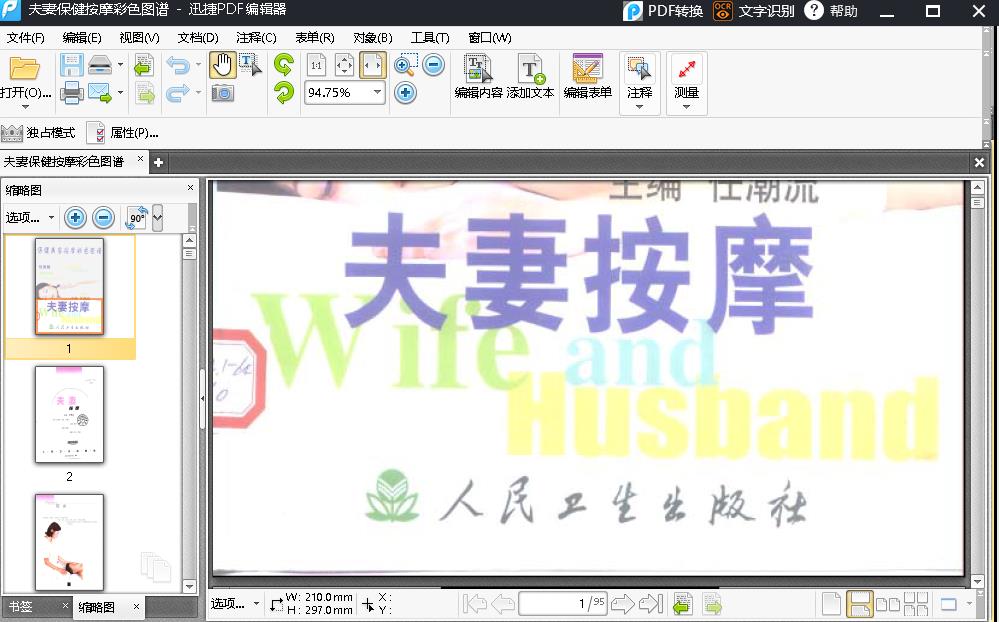Close the 夫妻保健按摩彩色图谱 document tab
The height and width of the screenshot is (622, 999).
pos(140,159)
